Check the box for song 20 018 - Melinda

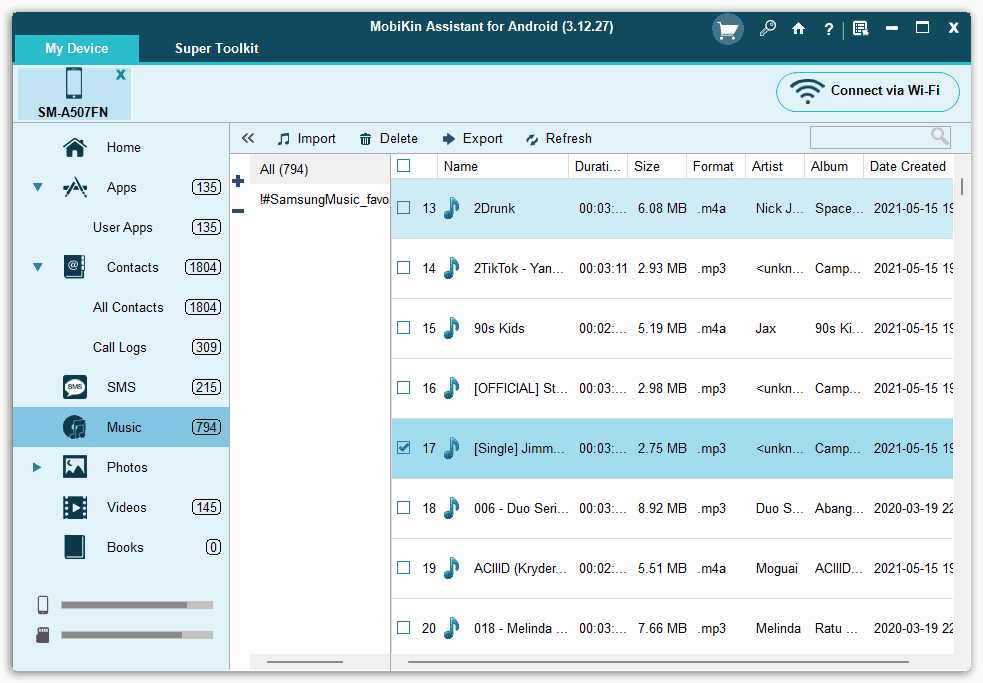404,628
